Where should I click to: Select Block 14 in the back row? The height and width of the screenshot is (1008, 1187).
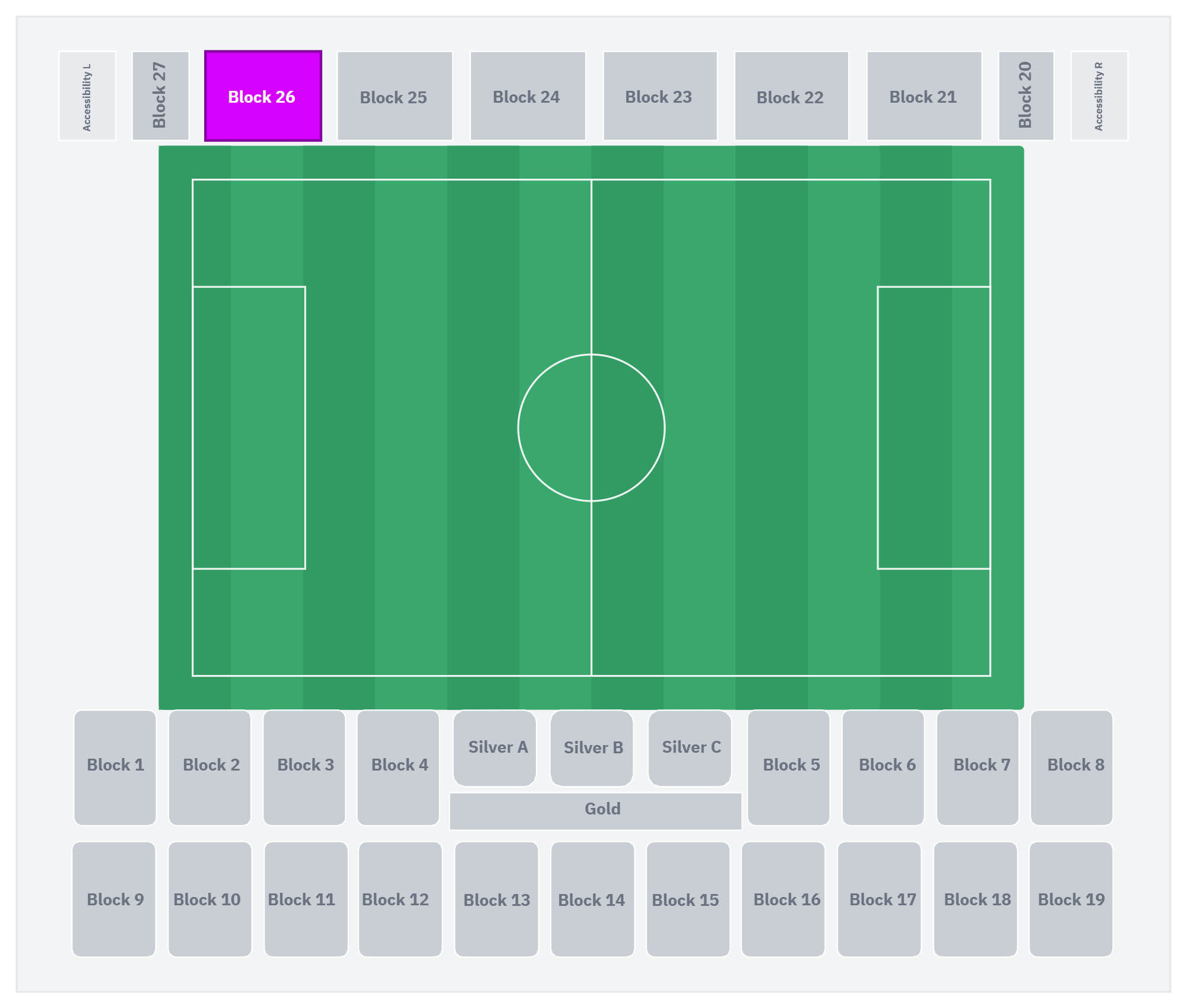click(593, 899)
